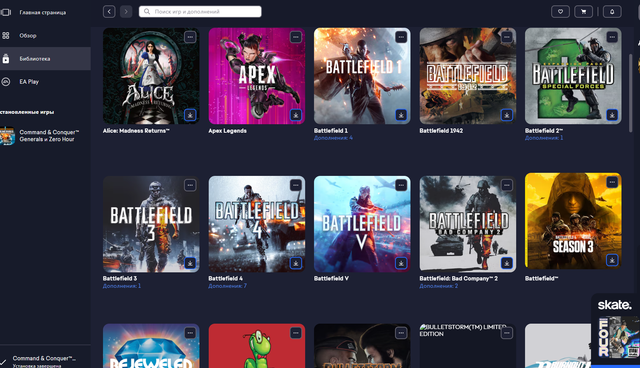The height and width of the screenshot is (368, 640).
Task: Open Command & Conquer install-complete notification
Action: coord(44,361)
